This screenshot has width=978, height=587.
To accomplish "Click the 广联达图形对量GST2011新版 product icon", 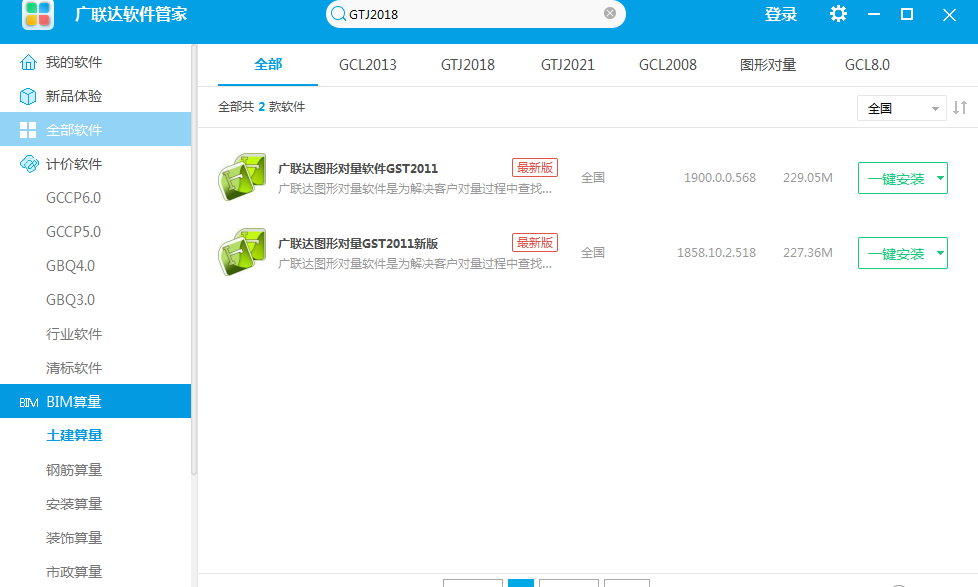I will [242, 252].
